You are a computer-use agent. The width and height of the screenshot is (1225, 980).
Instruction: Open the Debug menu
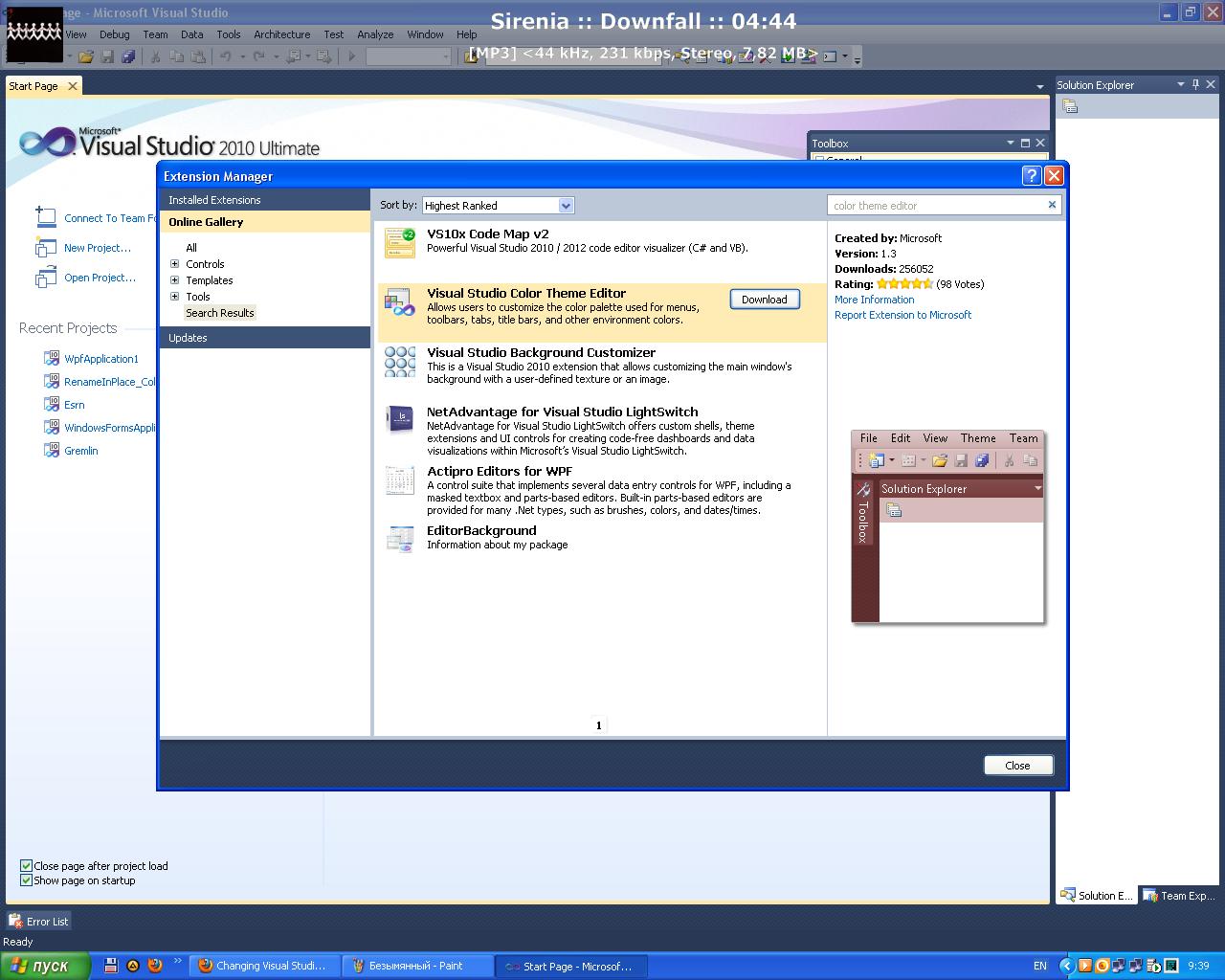click(x=115, y=34)
